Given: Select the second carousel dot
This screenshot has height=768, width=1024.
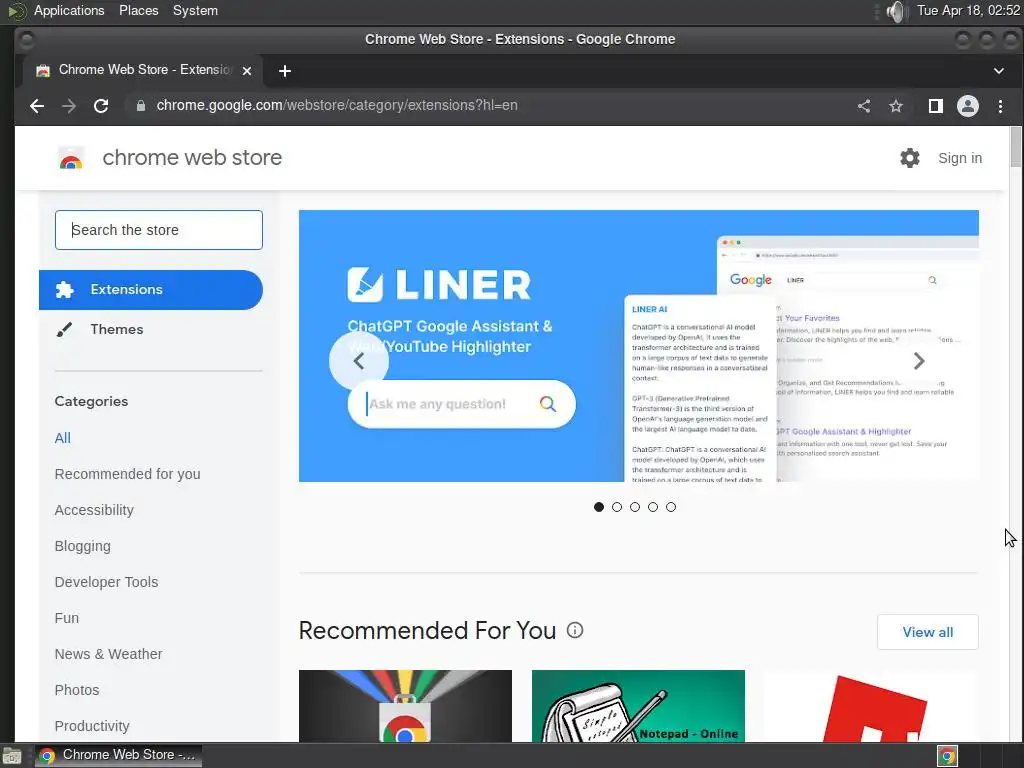Looking at the screenshot, I should [x=617, y=507].
